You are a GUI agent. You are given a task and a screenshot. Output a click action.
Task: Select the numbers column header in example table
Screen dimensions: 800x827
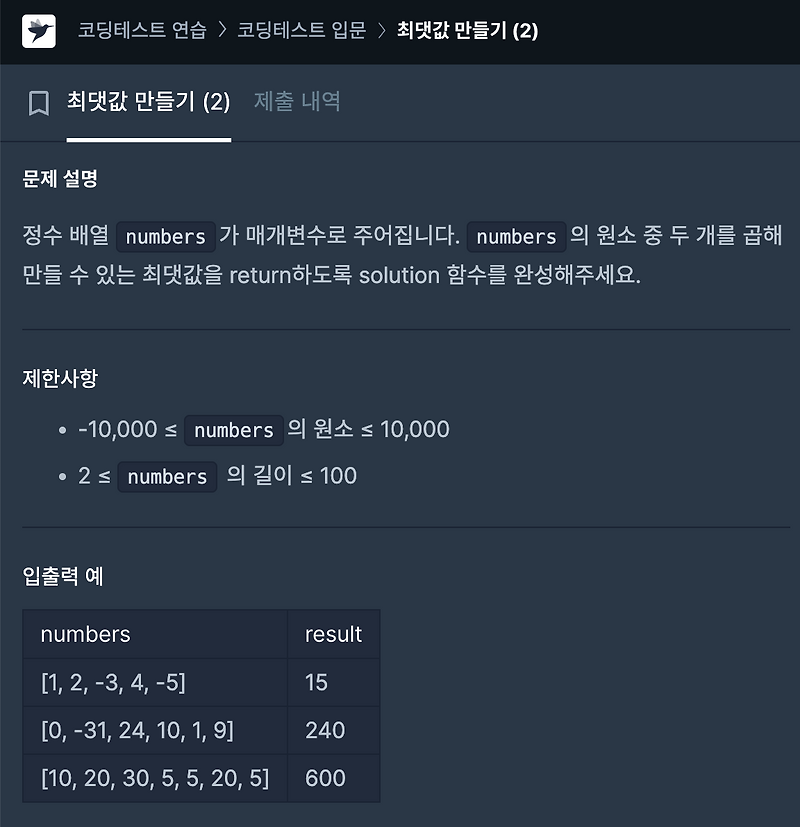click(x=85, y=634)
